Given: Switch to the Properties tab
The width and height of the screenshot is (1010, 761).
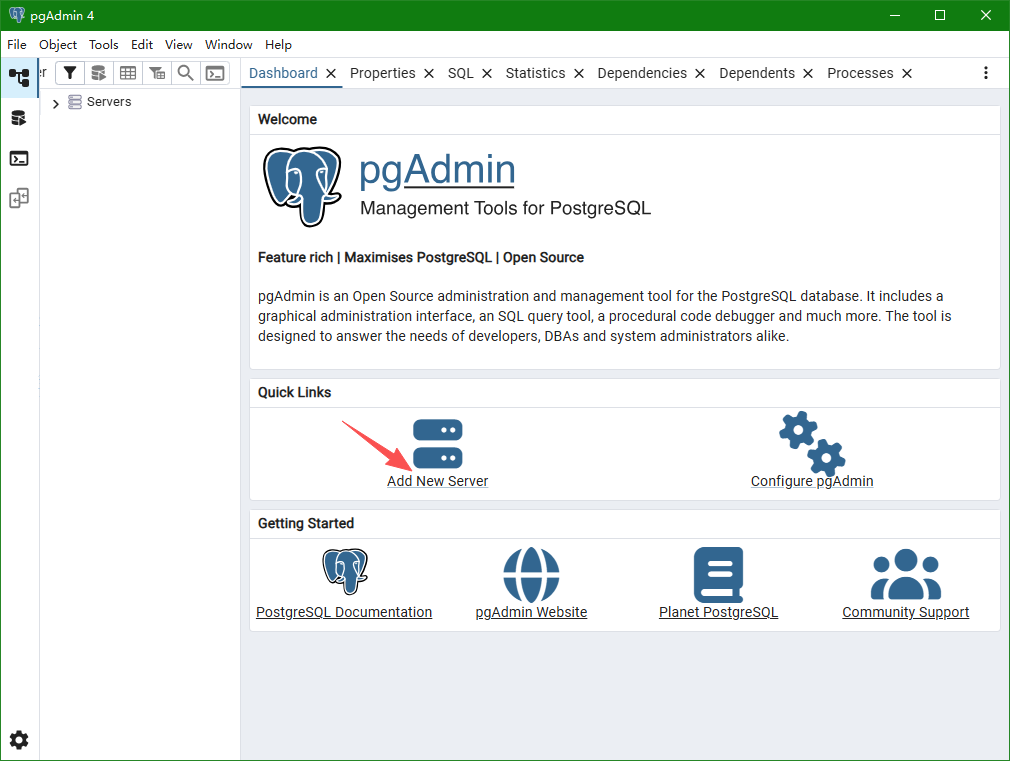Looking at the screenshot, I should point(383,73).
